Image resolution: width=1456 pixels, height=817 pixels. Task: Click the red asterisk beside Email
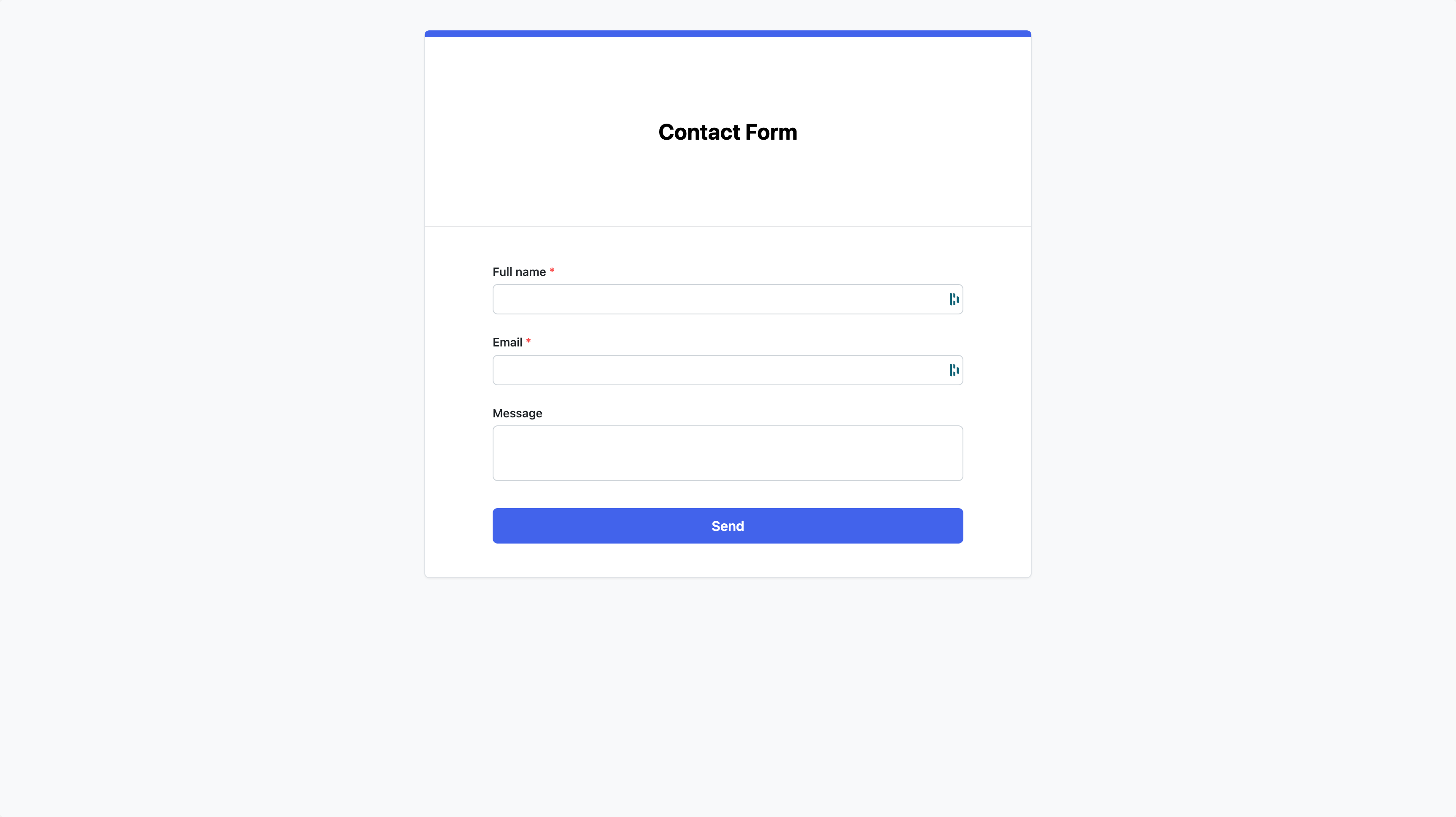click(528, 341)
